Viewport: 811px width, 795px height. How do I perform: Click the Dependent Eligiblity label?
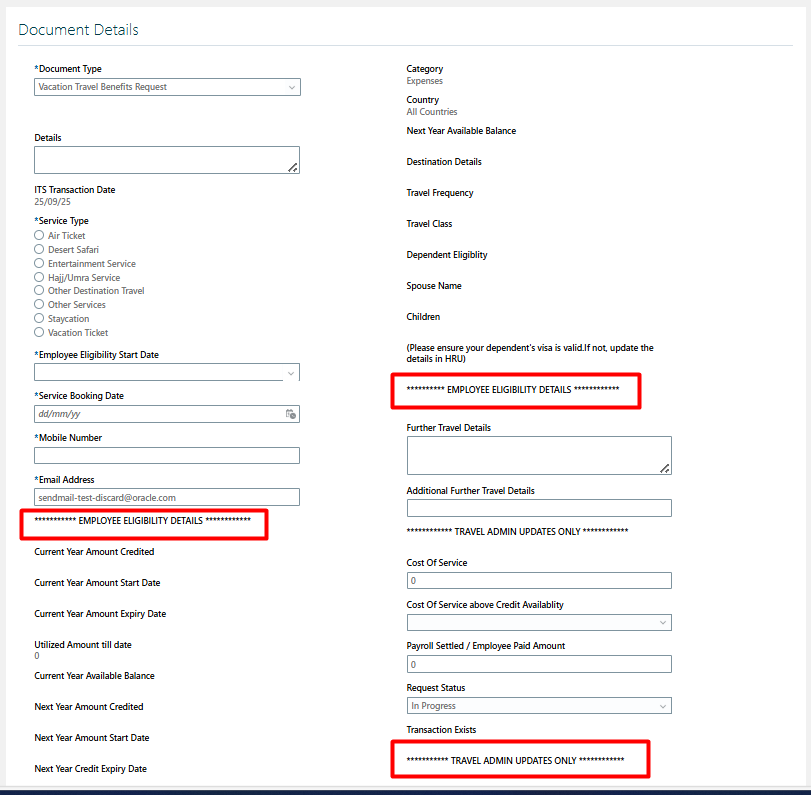click(x=447, y=255)
